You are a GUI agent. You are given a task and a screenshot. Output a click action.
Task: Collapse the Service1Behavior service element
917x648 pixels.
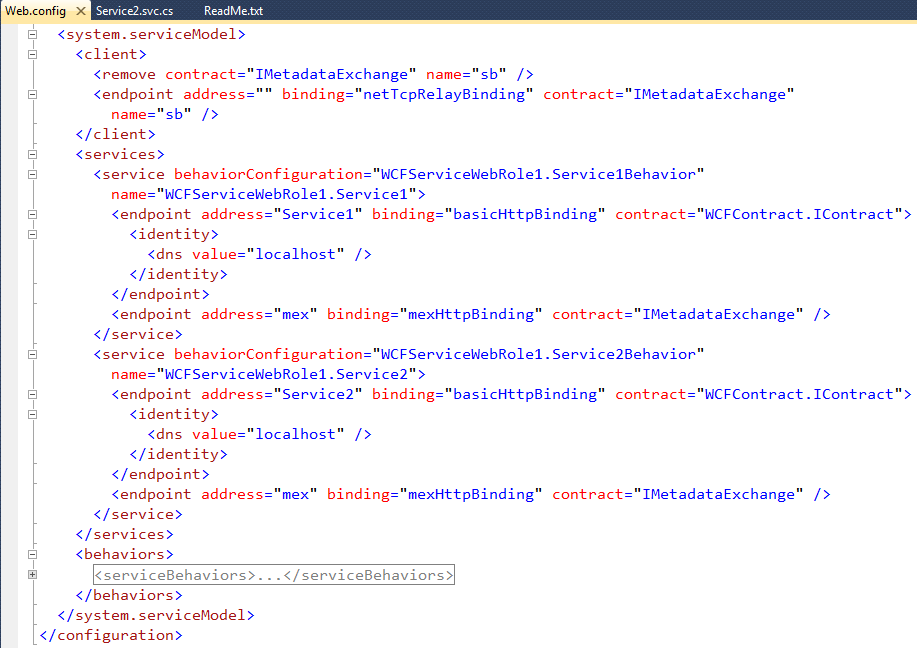(33, 174)
